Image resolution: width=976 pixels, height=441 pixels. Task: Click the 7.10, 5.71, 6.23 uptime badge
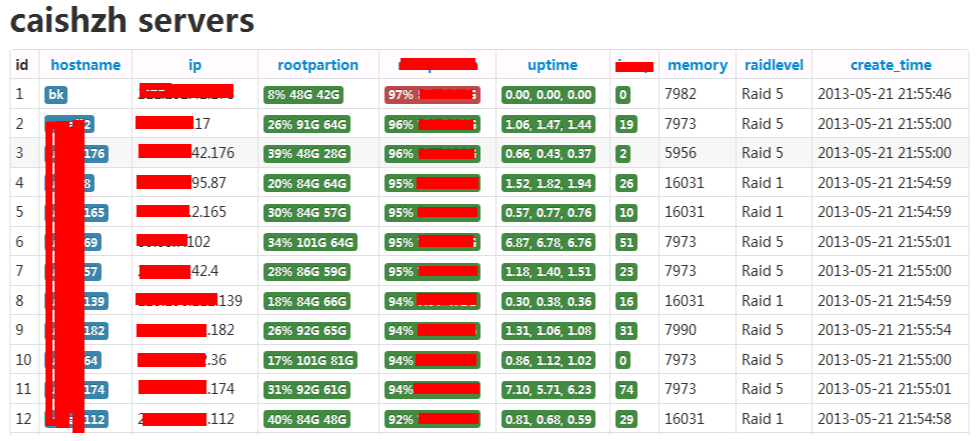[548, 390]
